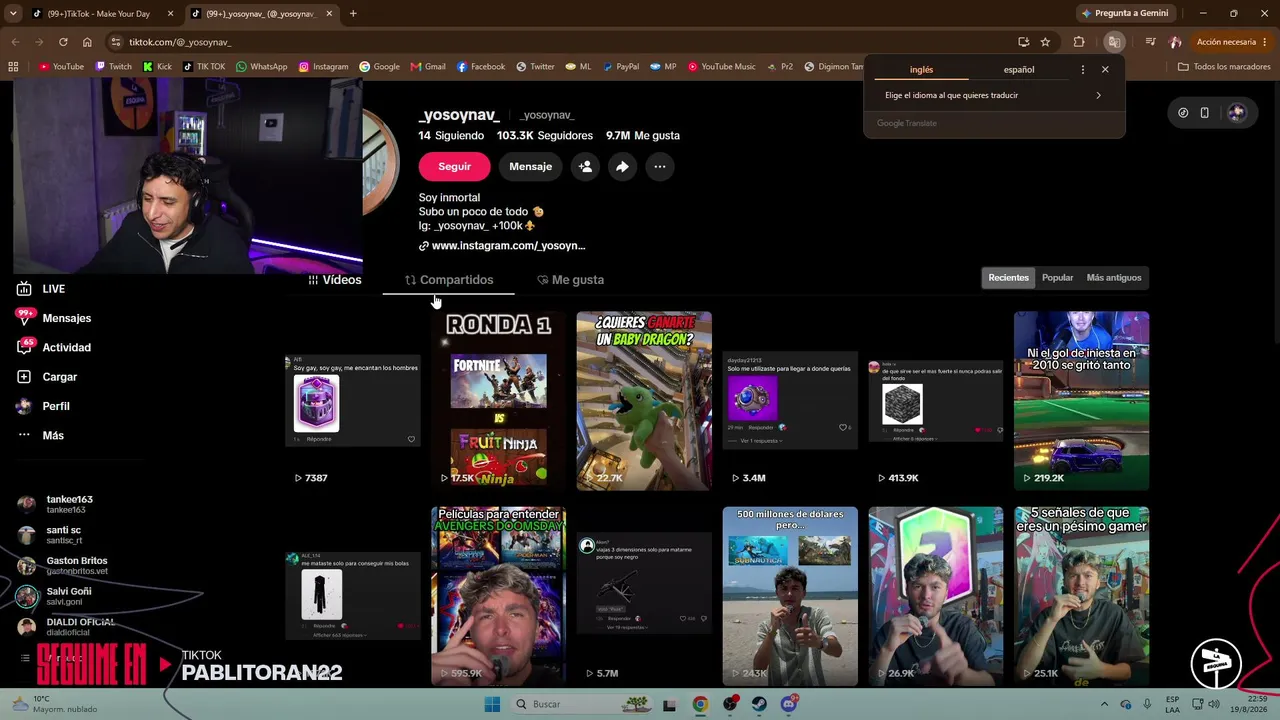The height and width of the screenshot is (720, 1280).
Task: Open the YouTube bookmark
Action: (x=61, y=67)
